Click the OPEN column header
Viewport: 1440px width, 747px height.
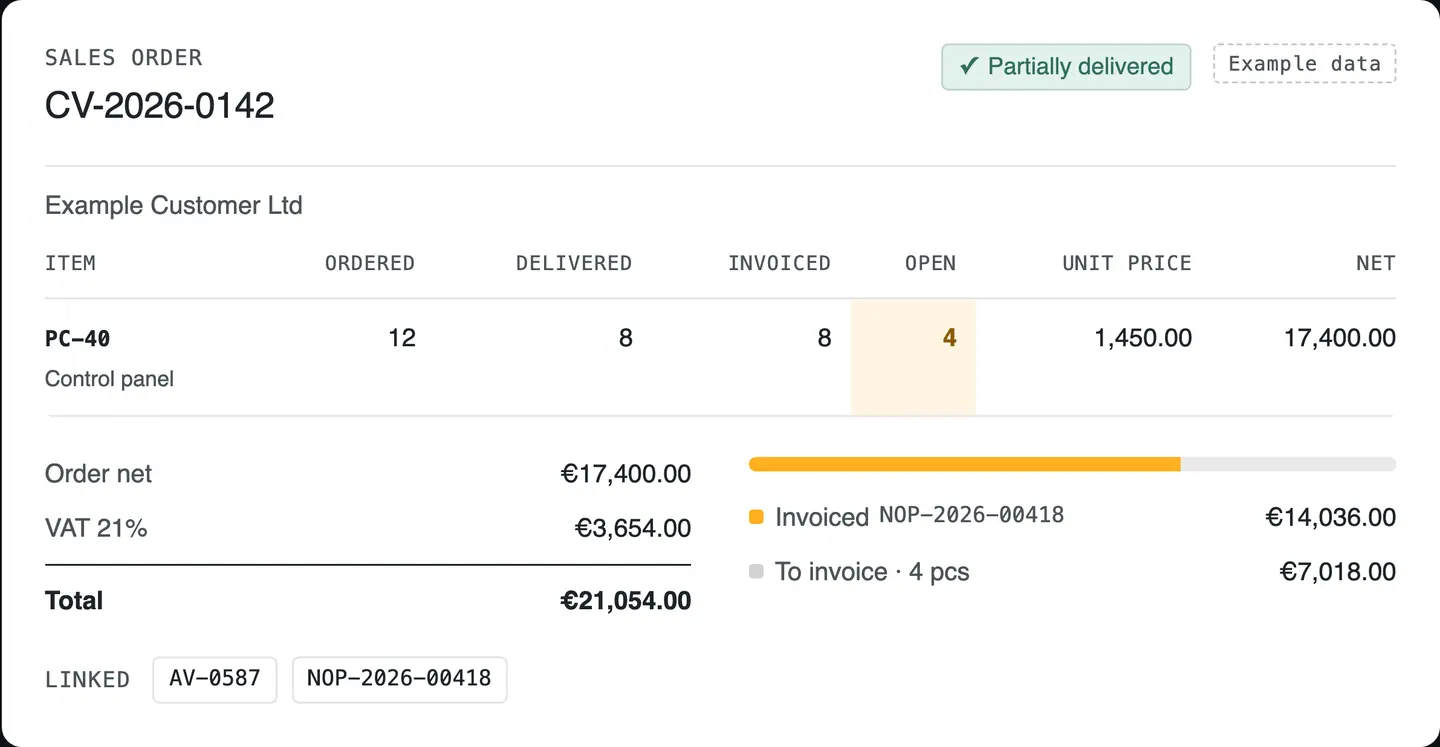tap(930, 263)
